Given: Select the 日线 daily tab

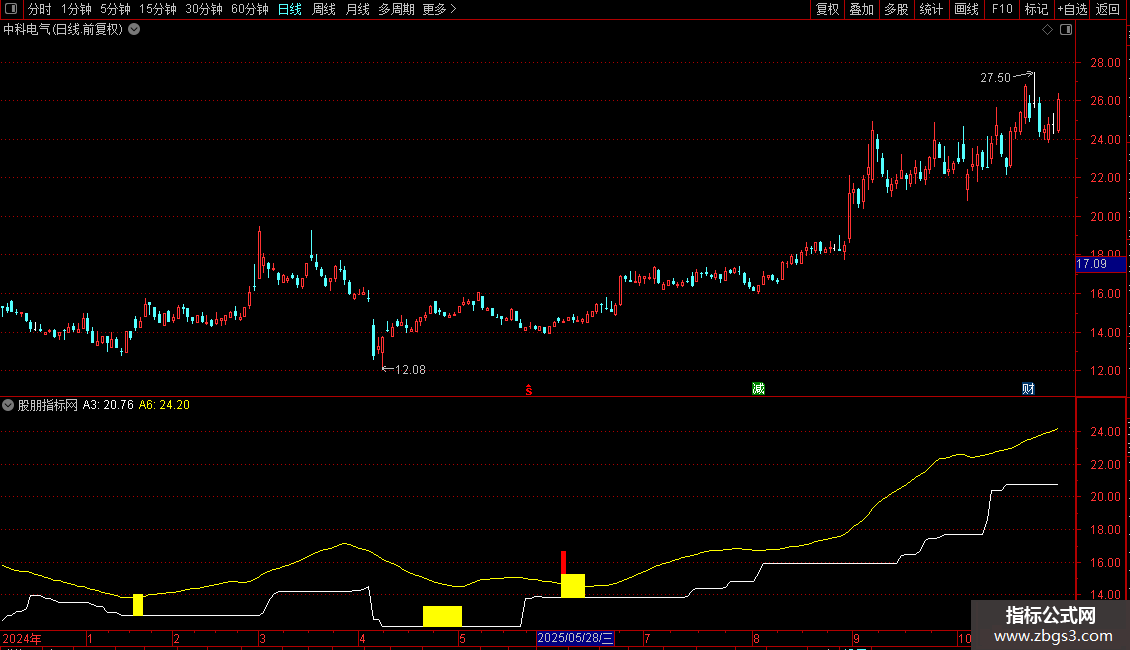Looking at the screenshot, I should pyautogui.click(x=290, y=9).
